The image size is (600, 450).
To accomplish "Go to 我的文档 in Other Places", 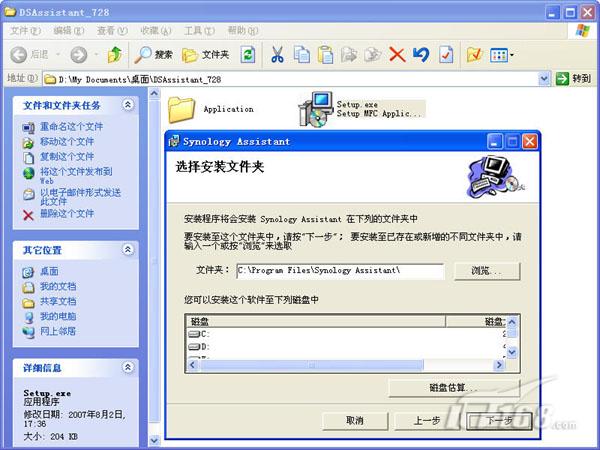I will point(58,286).
